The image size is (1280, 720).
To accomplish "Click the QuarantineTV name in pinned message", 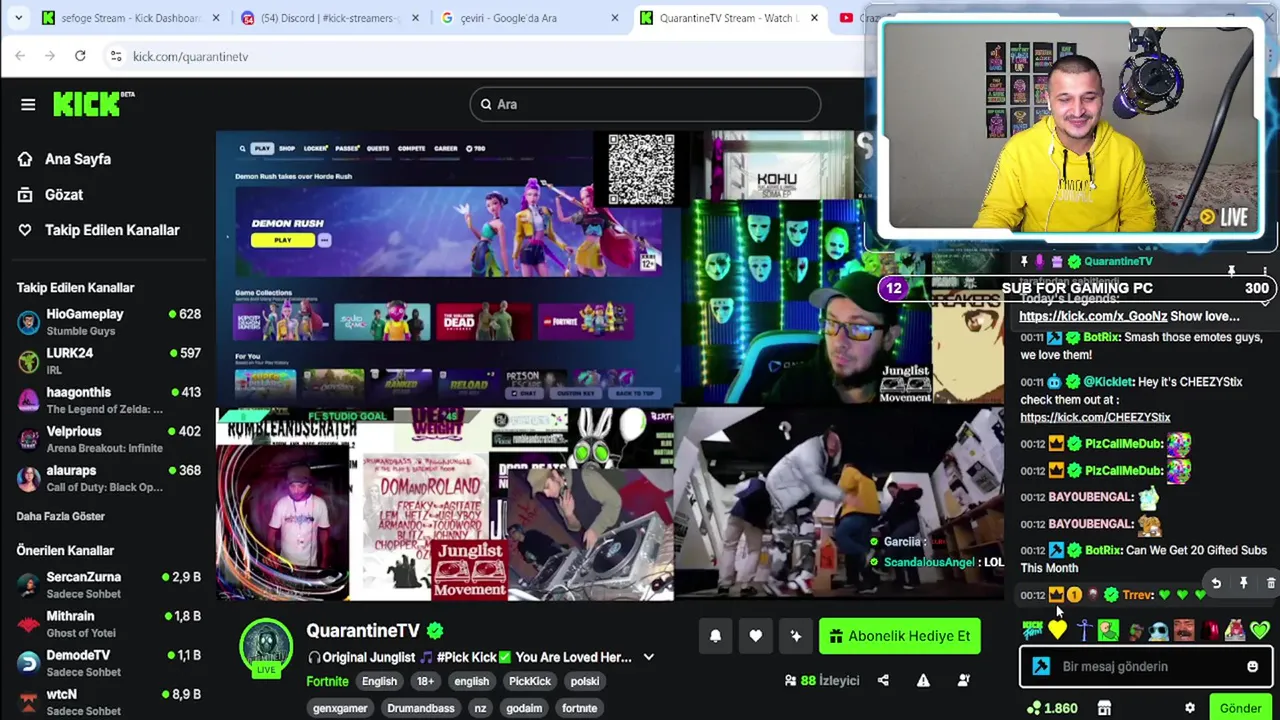I will coord(1118,261).
